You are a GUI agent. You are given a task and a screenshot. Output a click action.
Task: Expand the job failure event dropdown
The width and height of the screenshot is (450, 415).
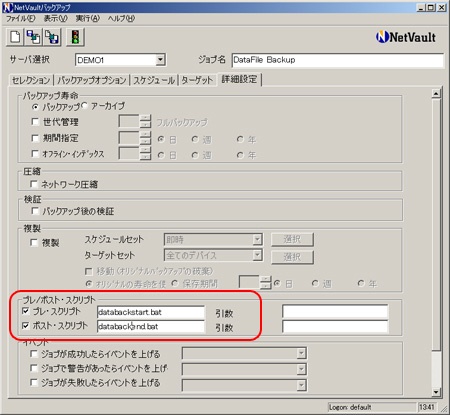click(301, 385)
